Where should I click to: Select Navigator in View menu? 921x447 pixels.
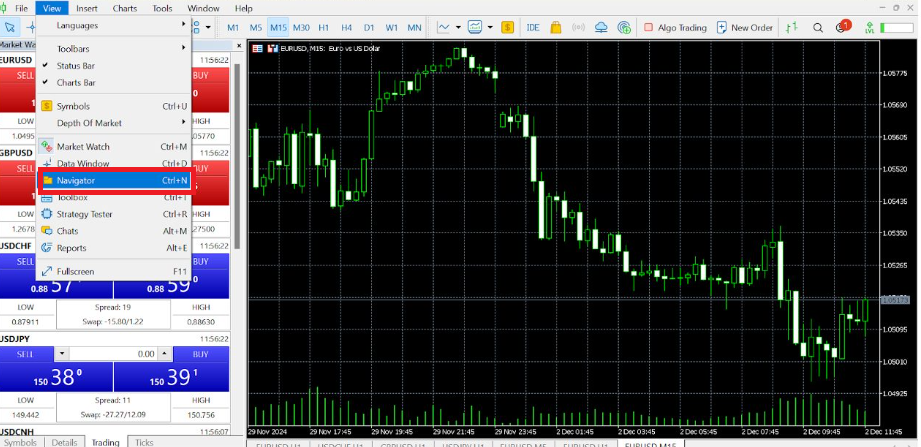coord(114,180)
